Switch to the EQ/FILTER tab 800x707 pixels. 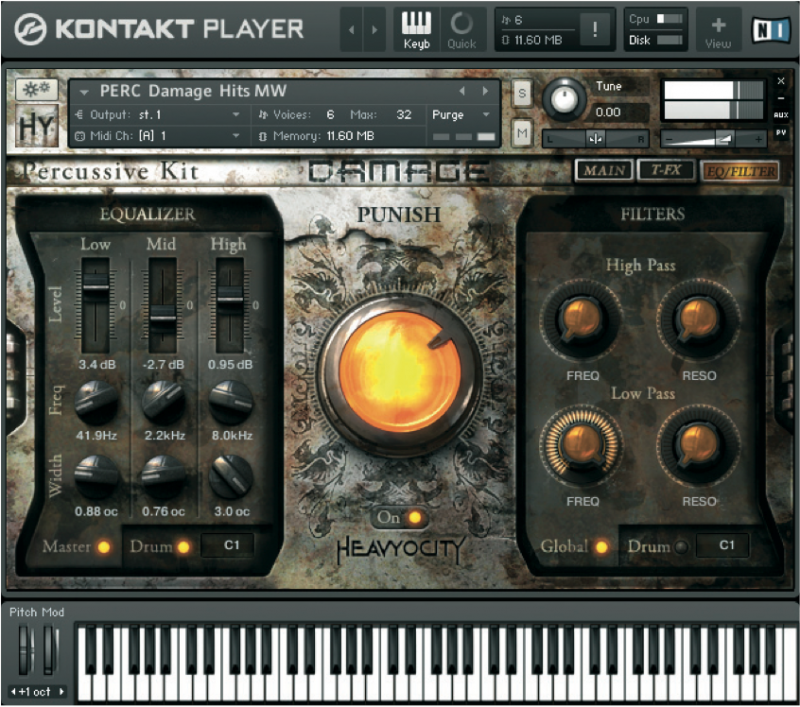740,171
